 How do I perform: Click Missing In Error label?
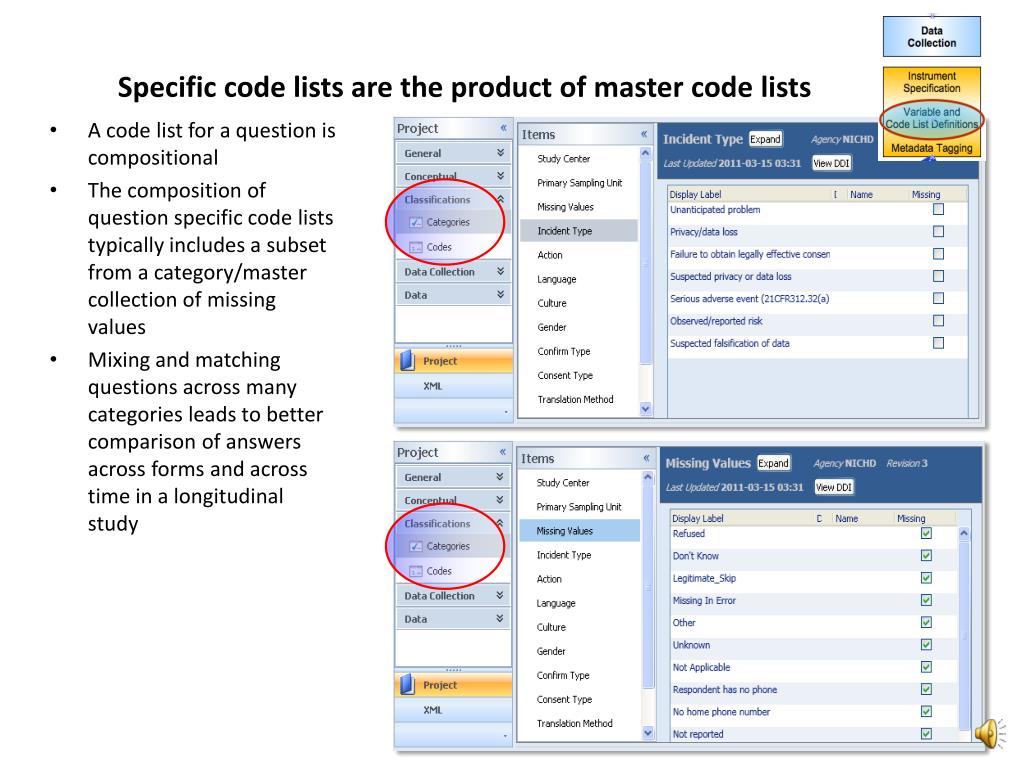coord(704,600)
